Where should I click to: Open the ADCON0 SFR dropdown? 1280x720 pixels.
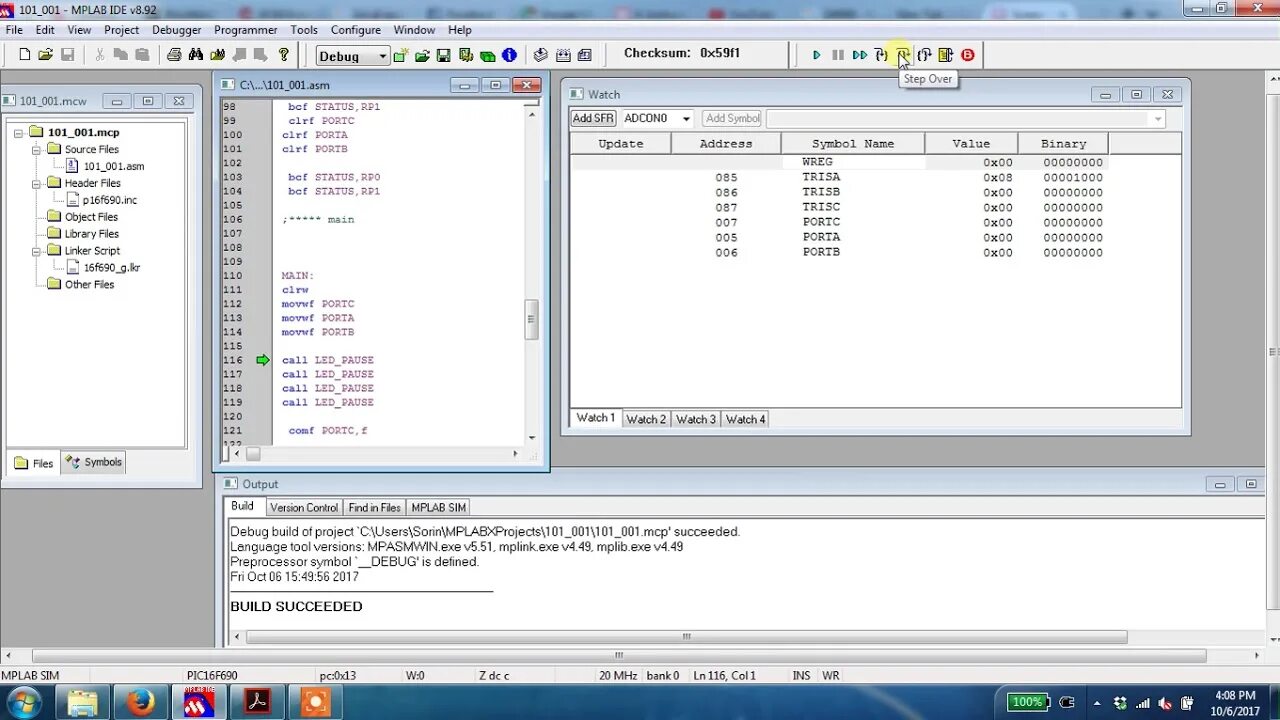pos(686,118)
